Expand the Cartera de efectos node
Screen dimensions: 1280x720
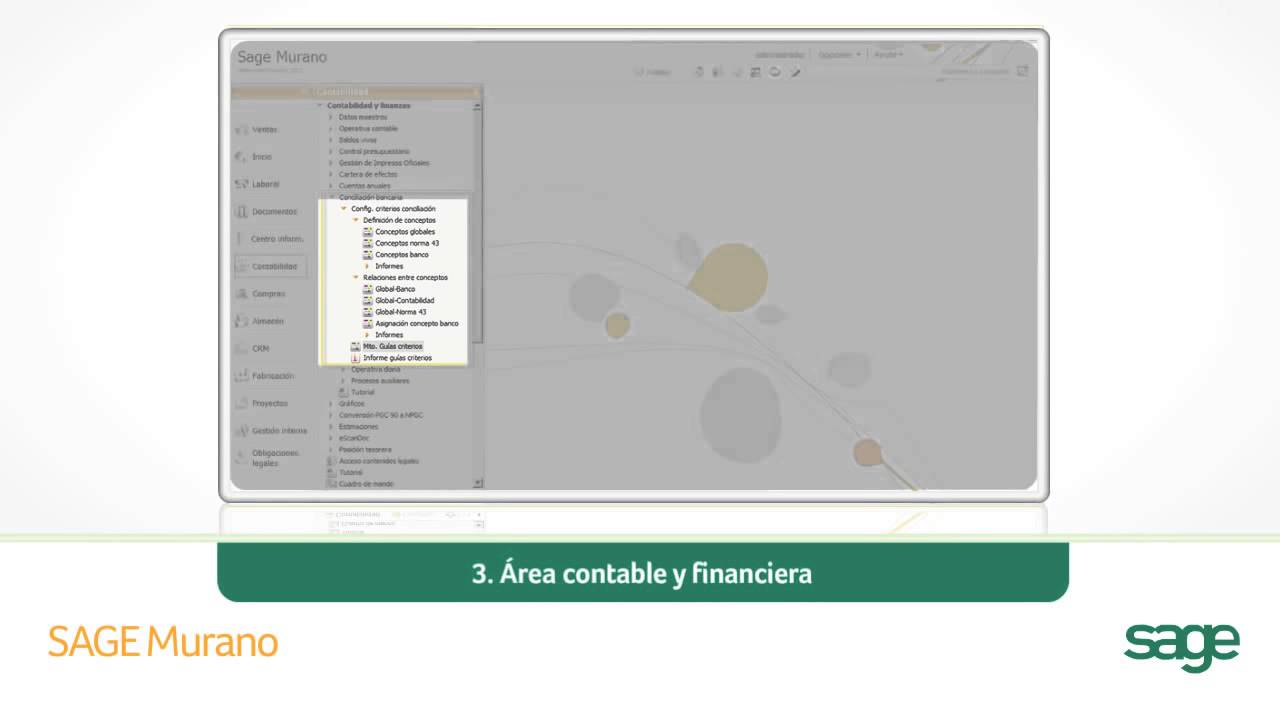click(x=331, y=174)
